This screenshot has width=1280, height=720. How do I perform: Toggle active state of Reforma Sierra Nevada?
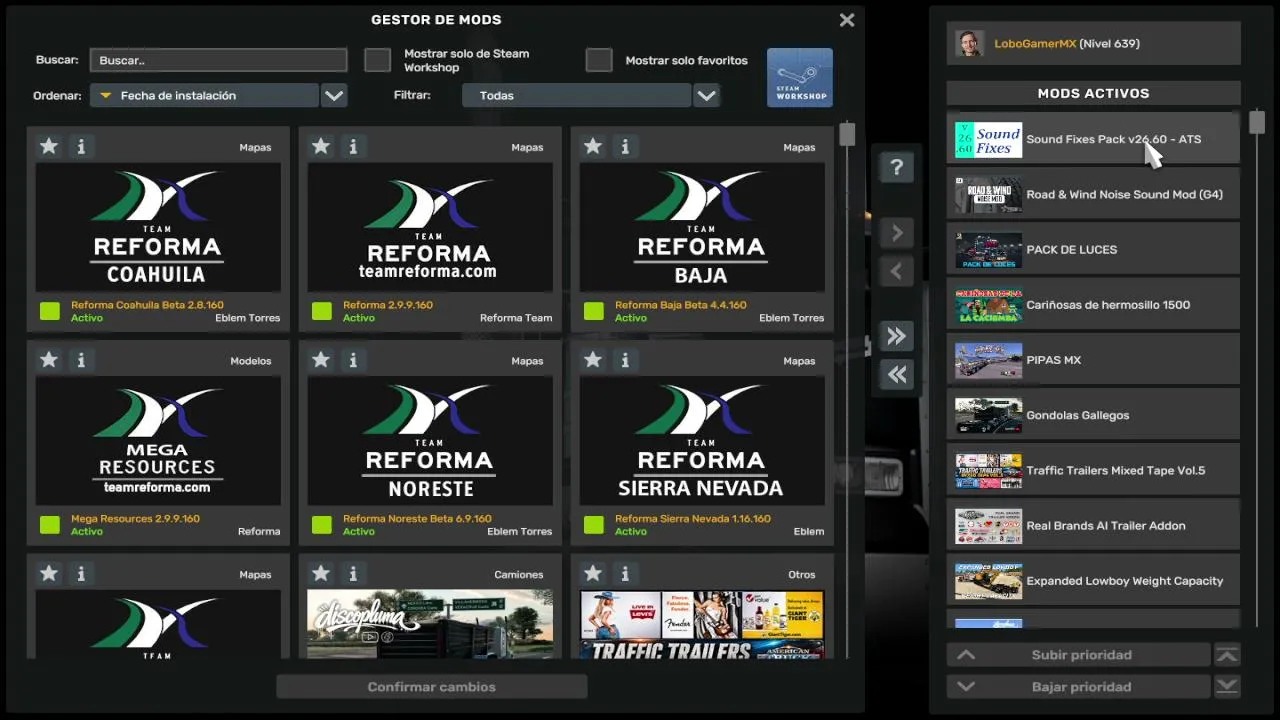[594, 525]
